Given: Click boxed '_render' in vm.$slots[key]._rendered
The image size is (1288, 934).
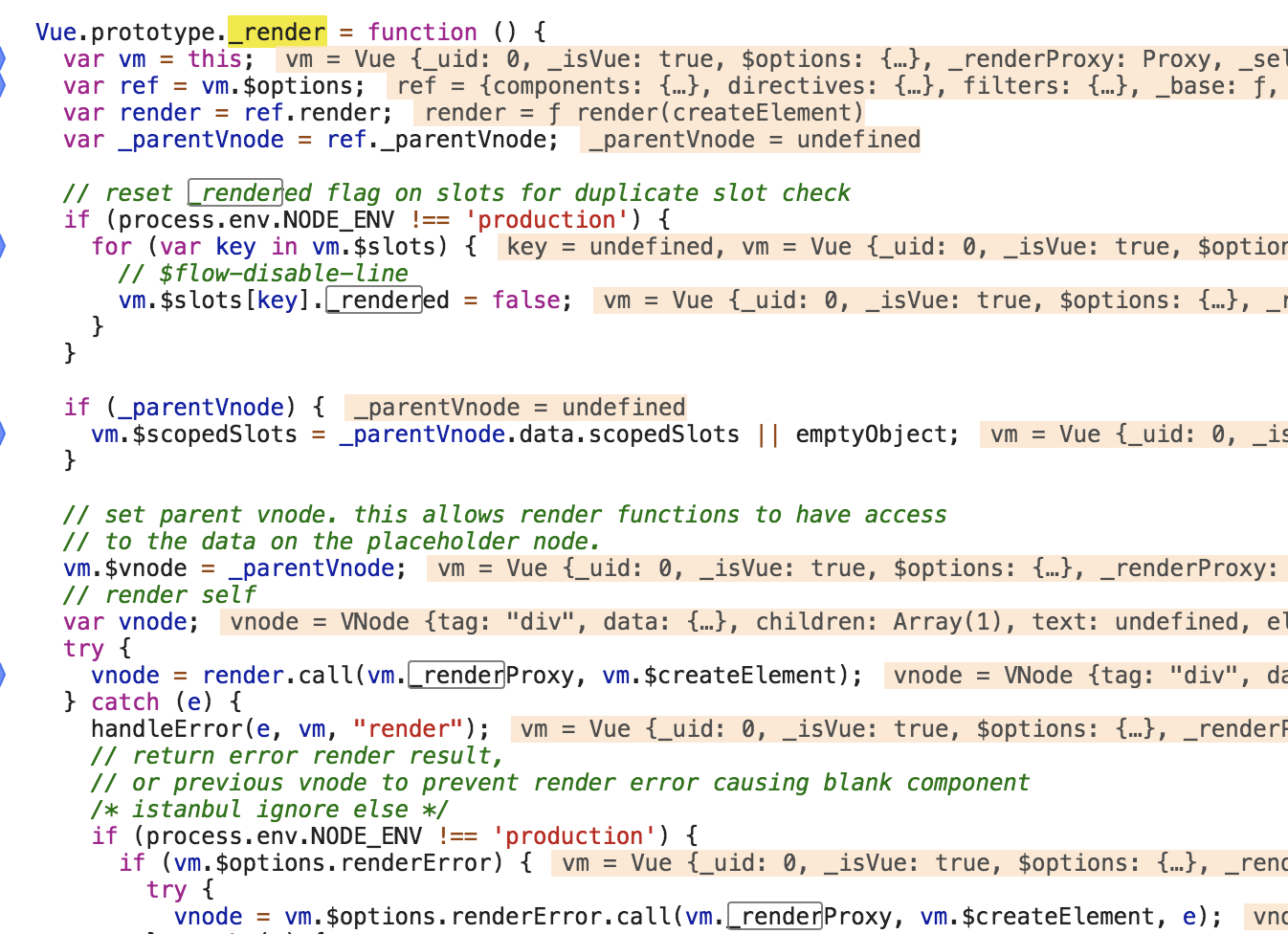Looking at the screenshot, I should tap(374, 300).
